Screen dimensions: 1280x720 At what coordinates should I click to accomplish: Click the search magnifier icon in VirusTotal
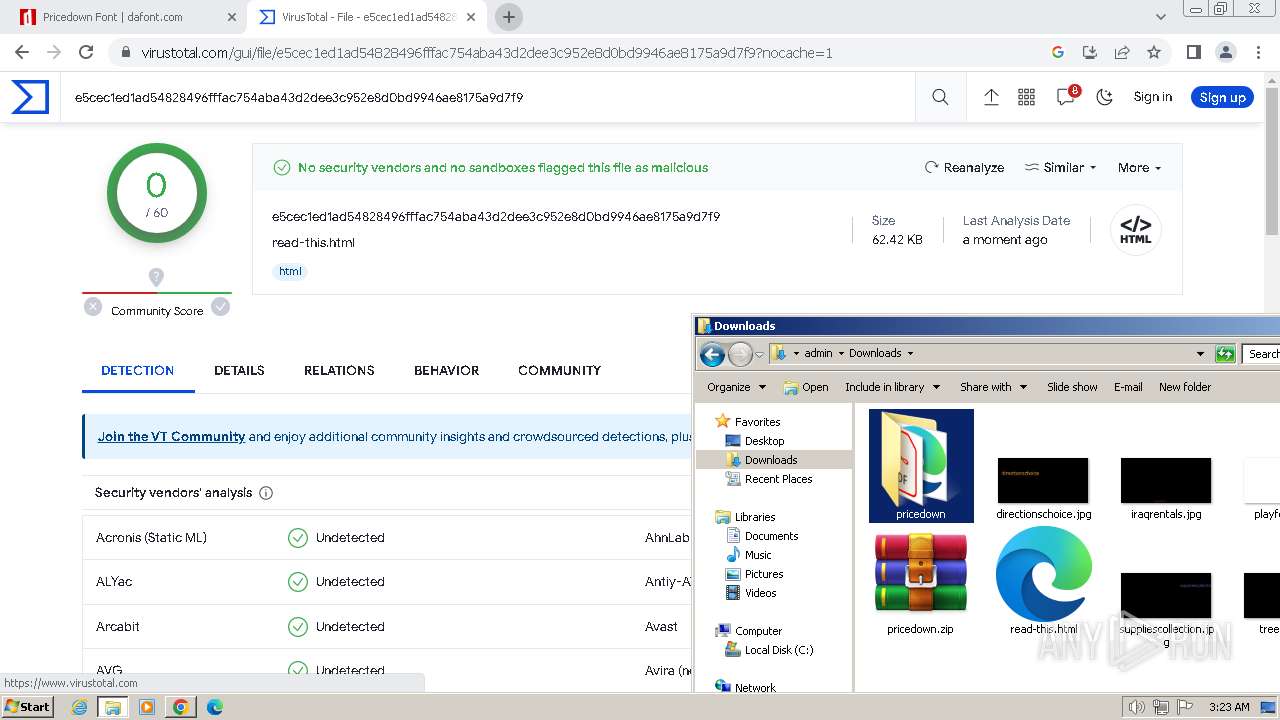coord(940,97)
